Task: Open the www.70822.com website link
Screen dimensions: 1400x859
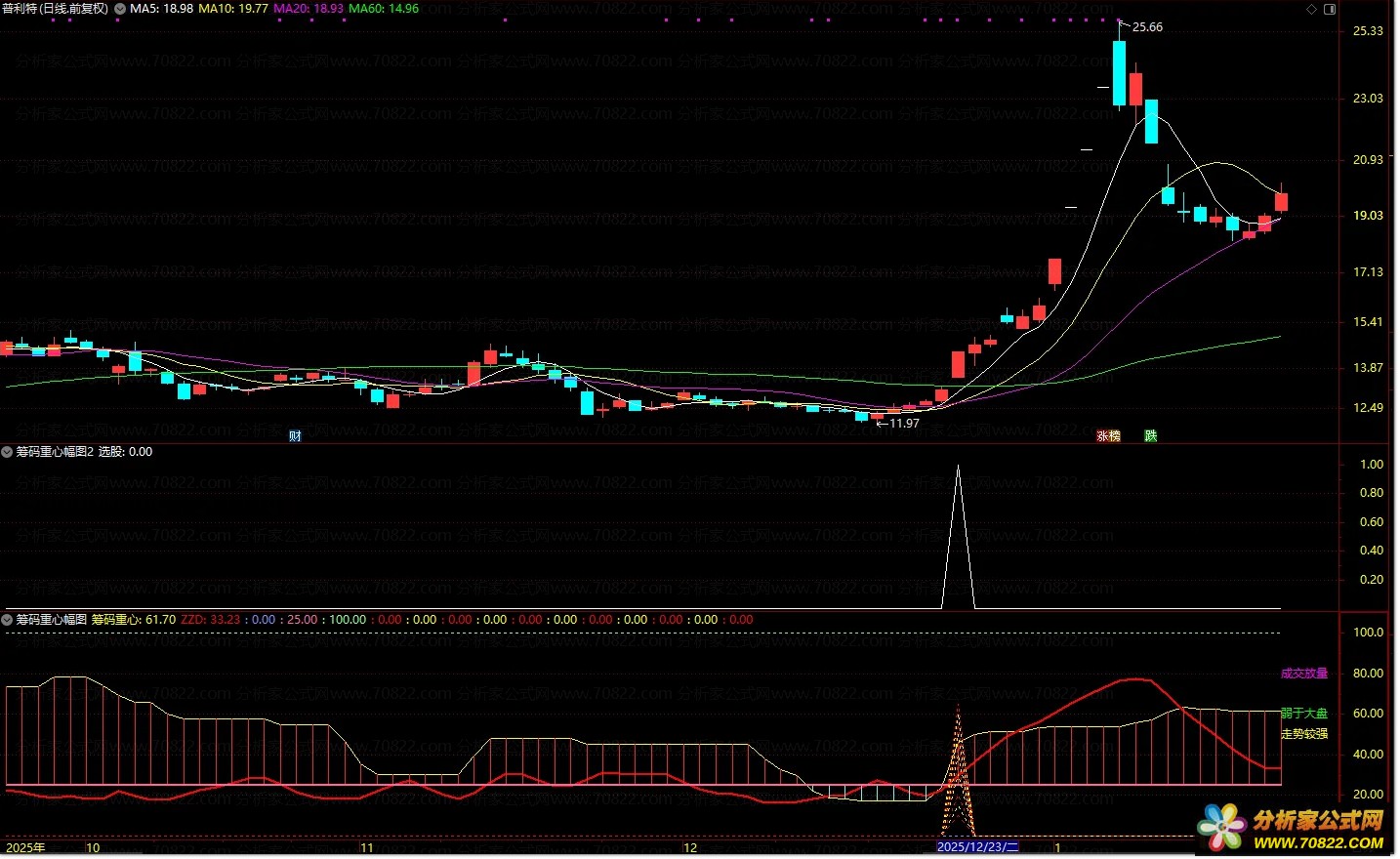Action: (1318, 843)
